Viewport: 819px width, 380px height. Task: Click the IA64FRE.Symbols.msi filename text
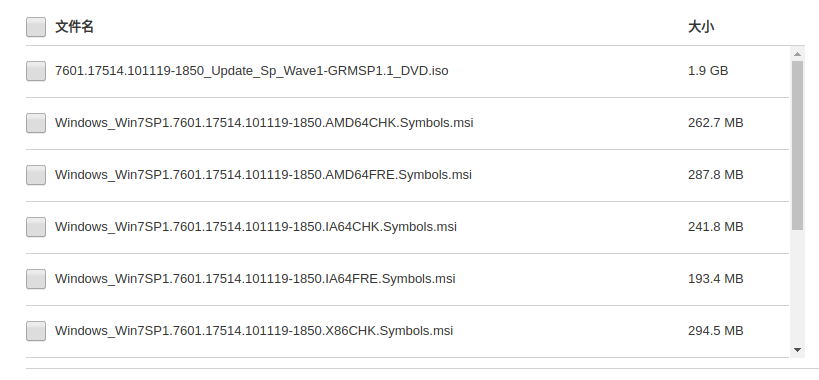pos(255,279)
